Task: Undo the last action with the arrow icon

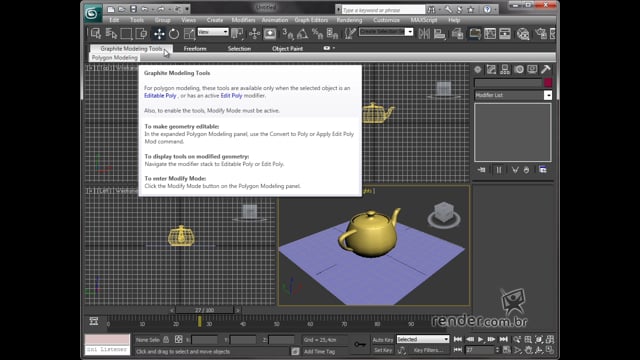Action: [x=144, y=9]
